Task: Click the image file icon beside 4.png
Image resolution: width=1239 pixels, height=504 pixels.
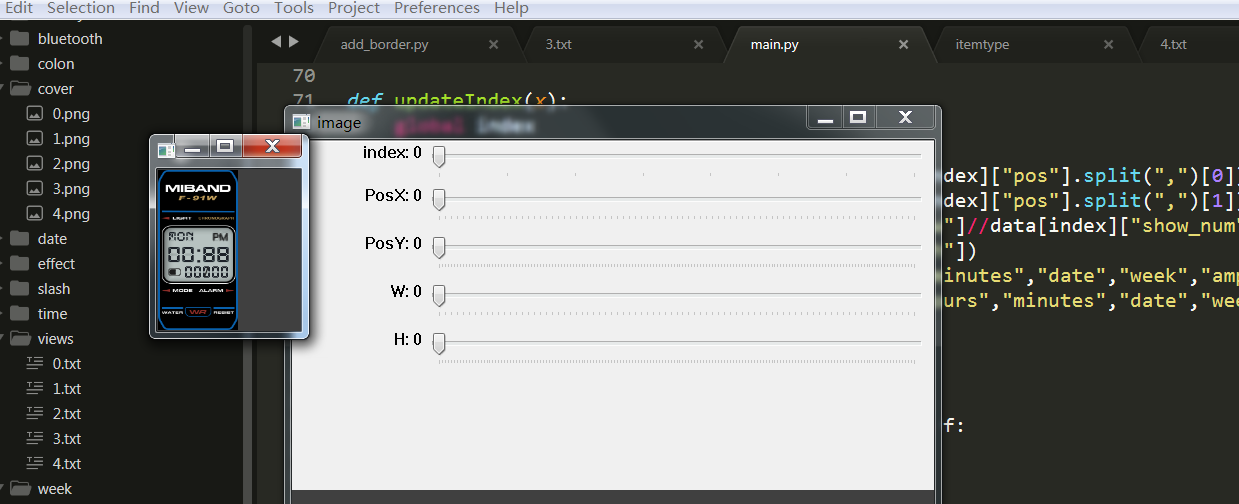Action: coord(35,214)
